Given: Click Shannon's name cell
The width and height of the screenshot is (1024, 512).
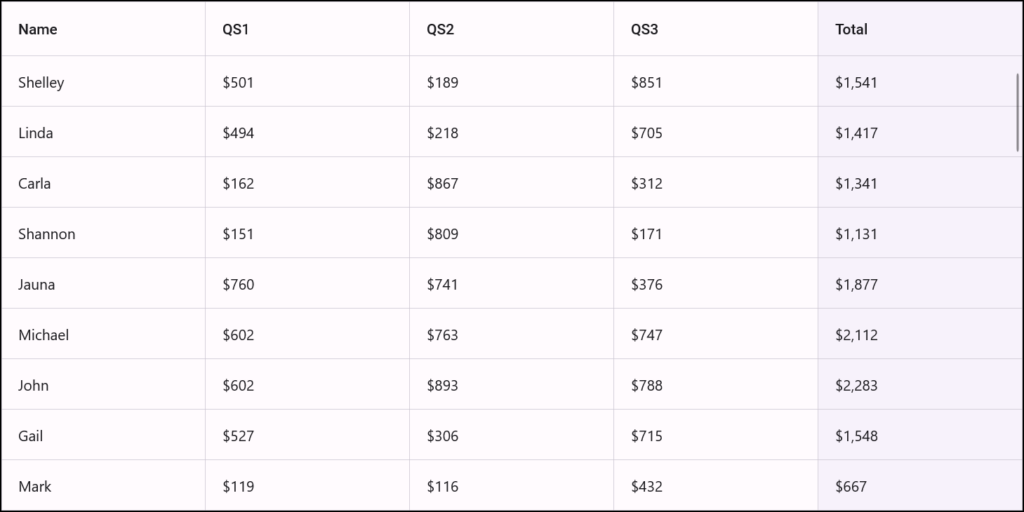Looking at the screenshot, I should pos(47,234).
